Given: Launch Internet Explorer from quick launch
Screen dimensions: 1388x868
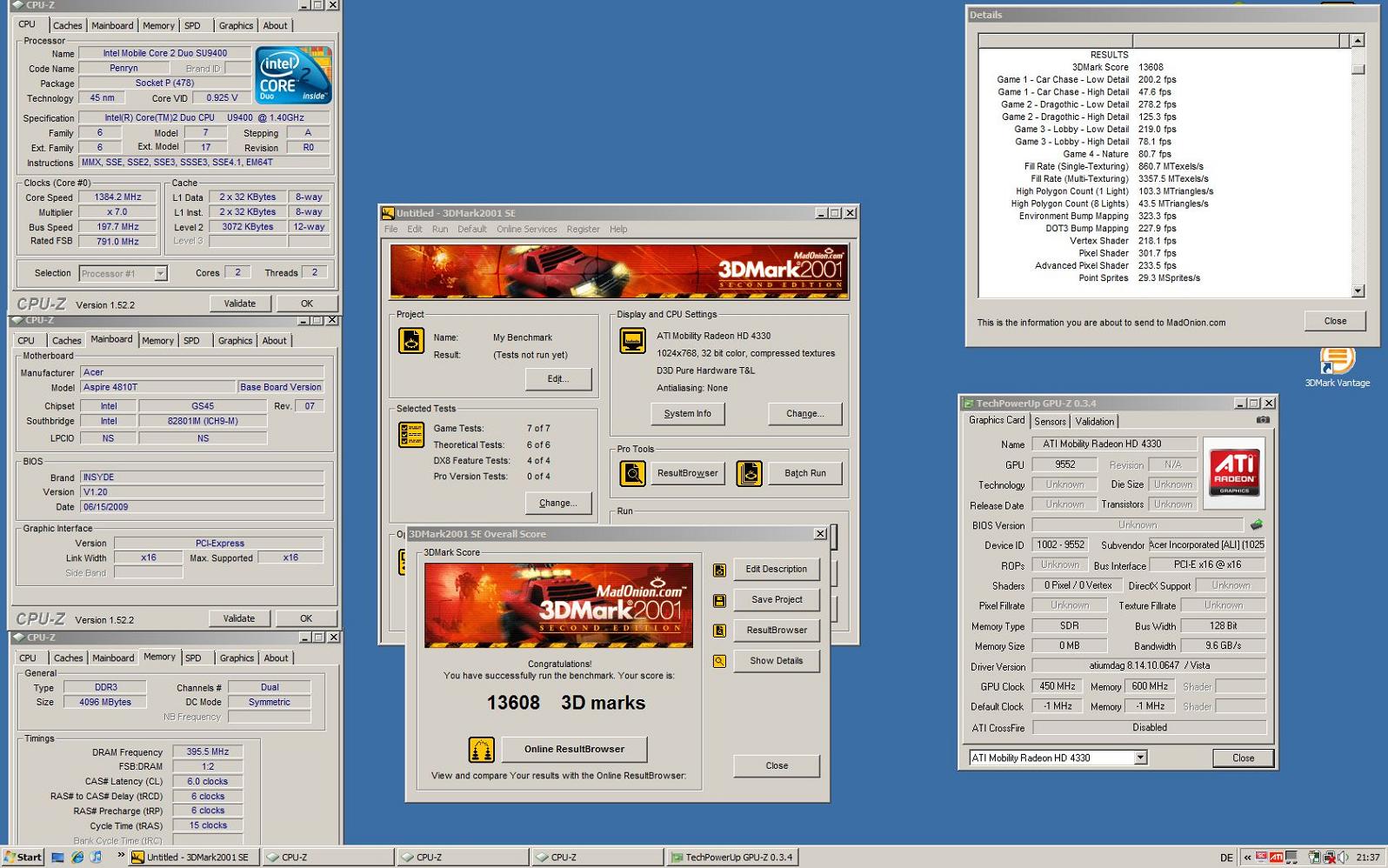Looking at the screenshot, I should click(77, 858).
